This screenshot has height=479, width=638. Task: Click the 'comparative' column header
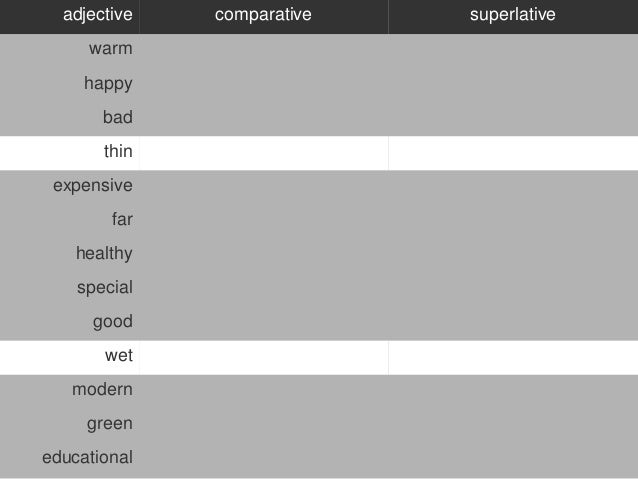(264, 15)
